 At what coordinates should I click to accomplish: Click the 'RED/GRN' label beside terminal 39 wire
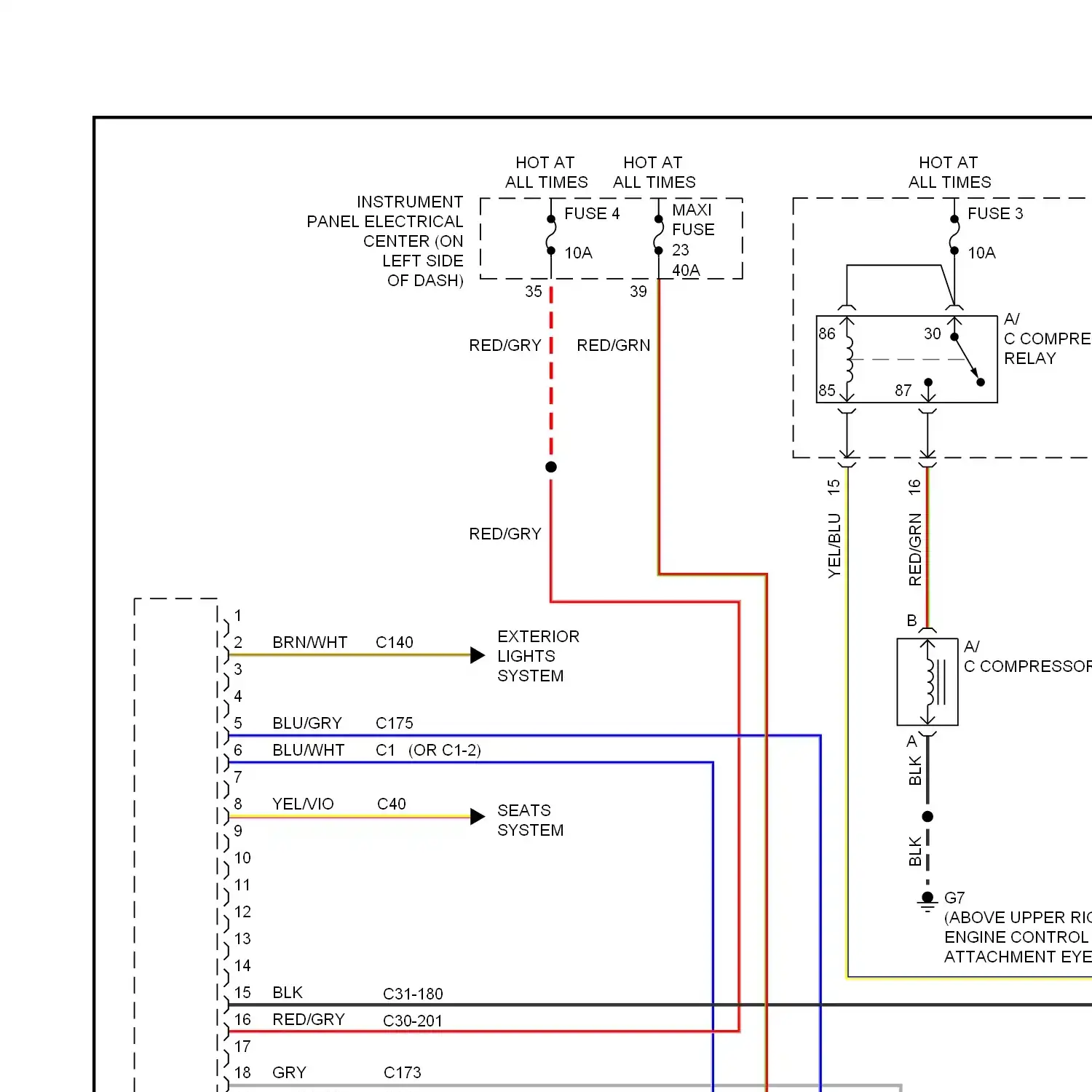(614, 345)
